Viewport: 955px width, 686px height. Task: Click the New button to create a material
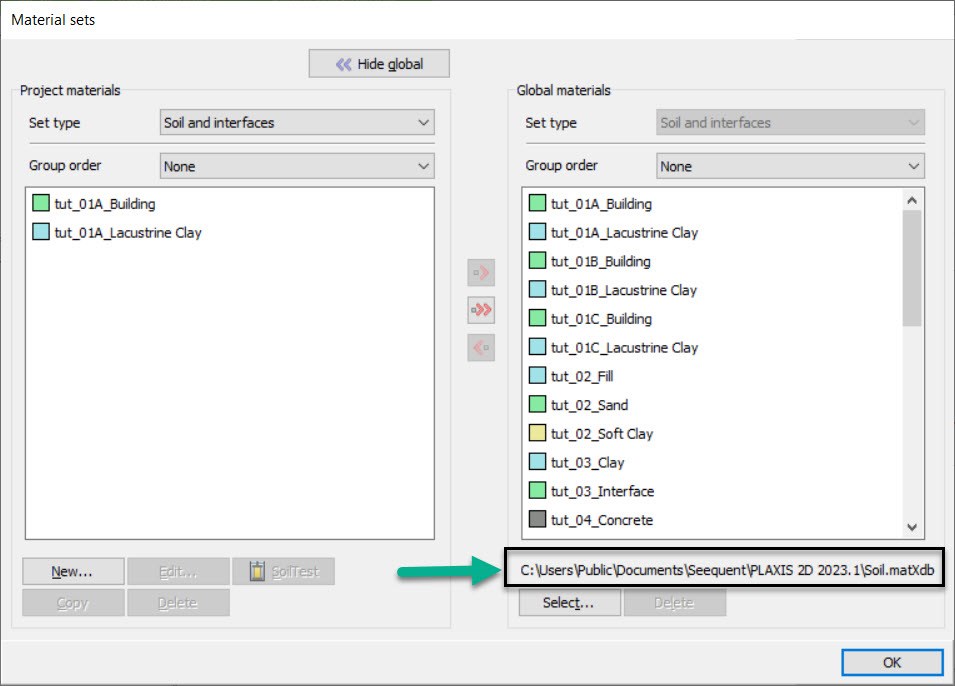71,571
